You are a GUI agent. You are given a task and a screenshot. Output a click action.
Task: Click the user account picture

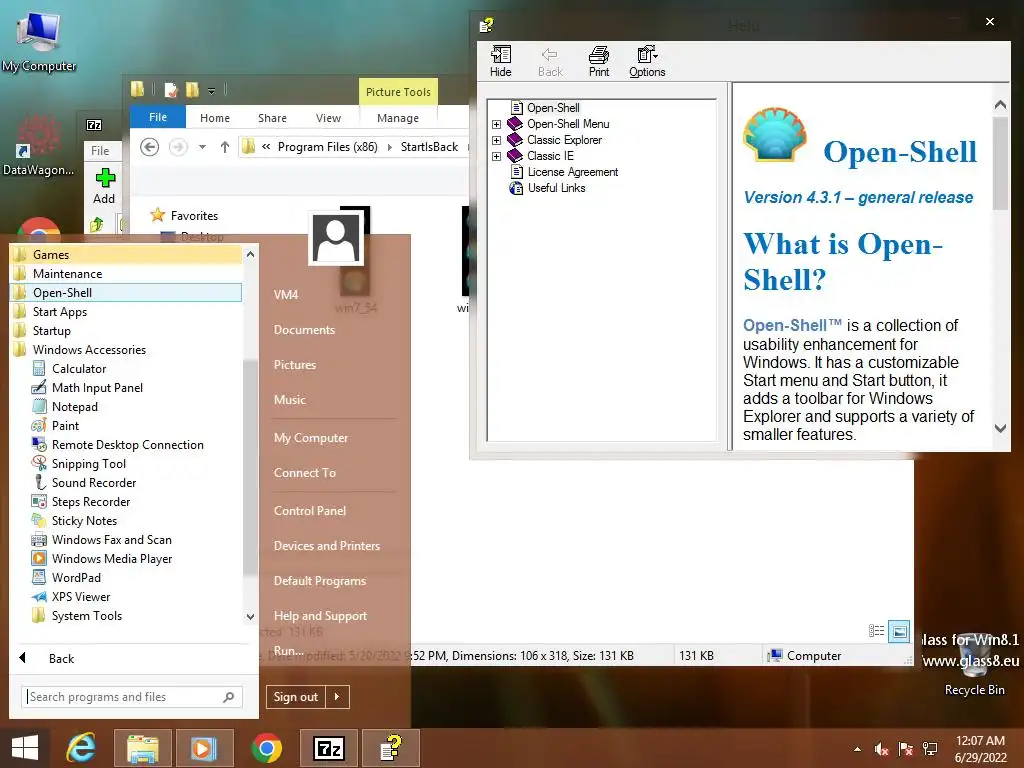(336, 237)
